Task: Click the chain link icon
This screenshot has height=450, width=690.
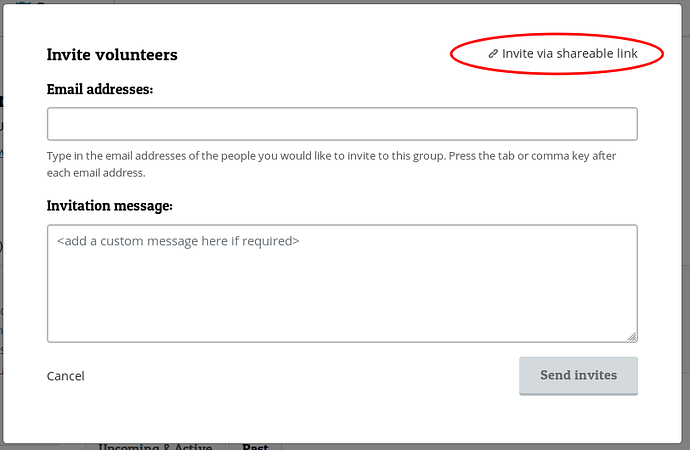Action: [493, 54]
